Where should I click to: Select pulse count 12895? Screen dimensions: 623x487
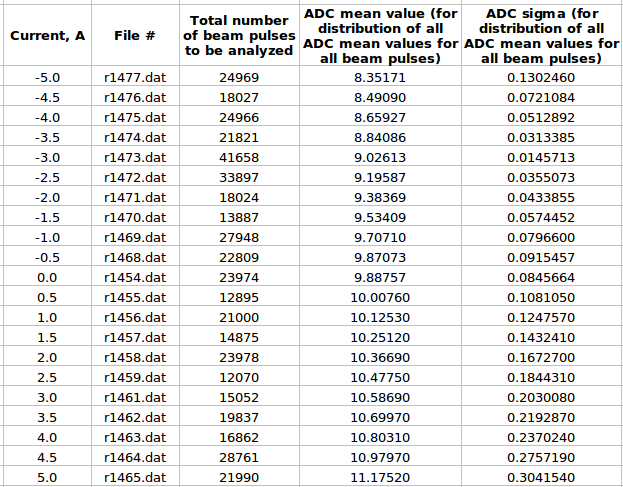click(239, 298)
